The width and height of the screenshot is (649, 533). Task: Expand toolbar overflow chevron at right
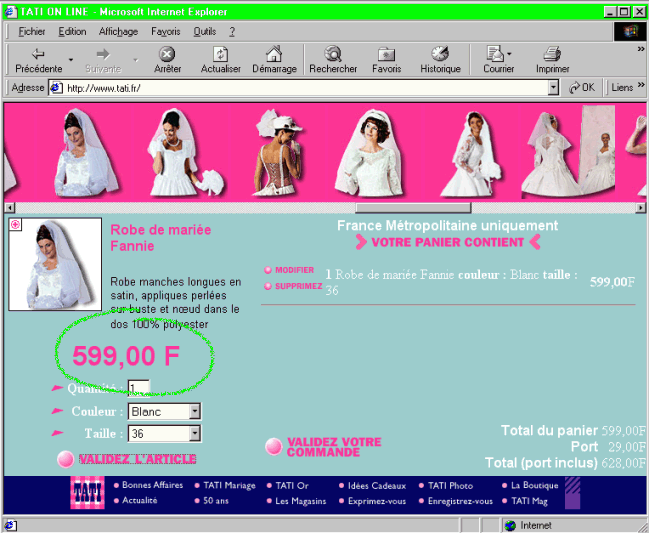[641, 49]
